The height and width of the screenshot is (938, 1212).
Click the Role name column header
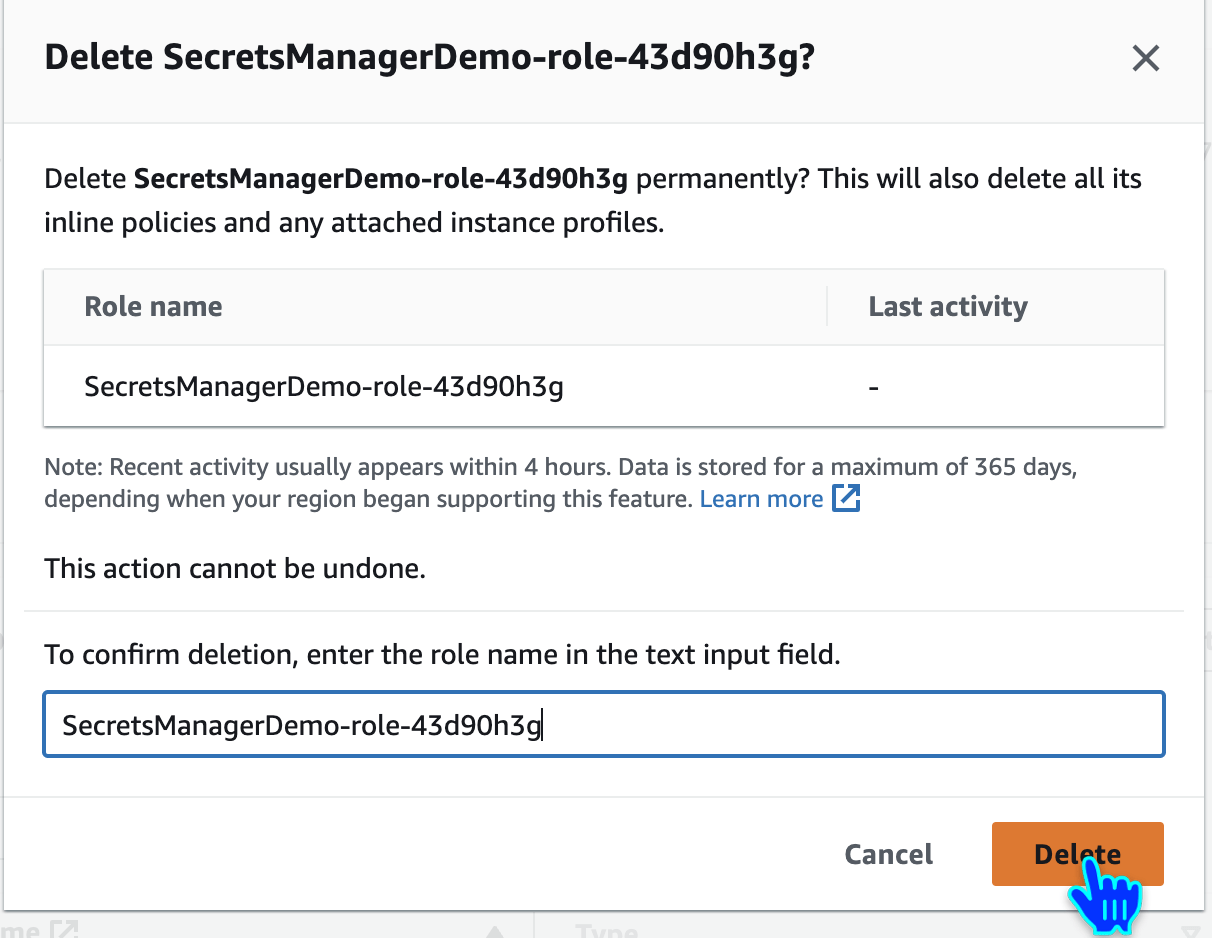[x=154, y=307]
